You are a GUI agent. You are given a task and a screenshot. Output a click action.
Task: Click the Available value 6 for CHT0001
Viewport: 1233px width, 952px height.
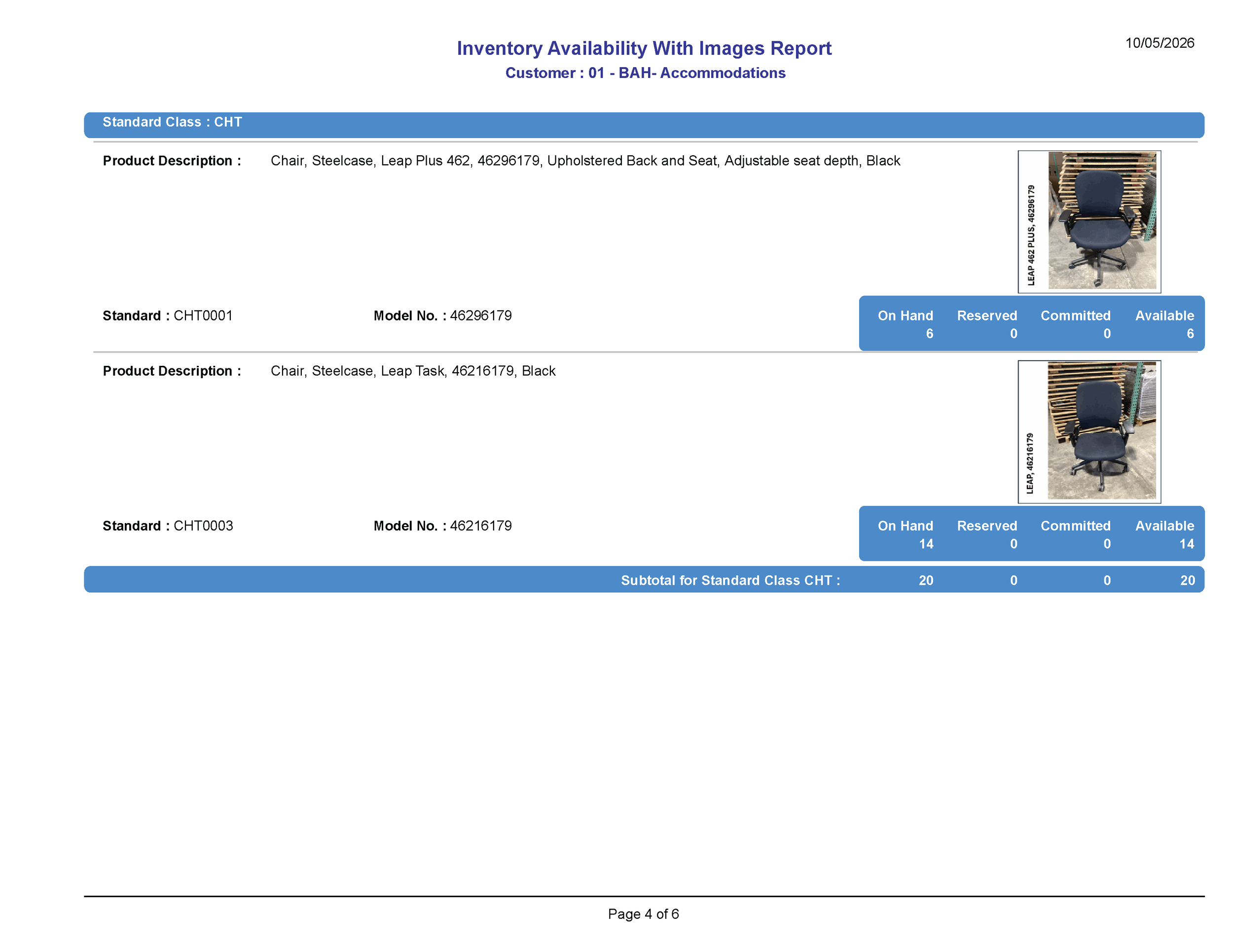1190,333
